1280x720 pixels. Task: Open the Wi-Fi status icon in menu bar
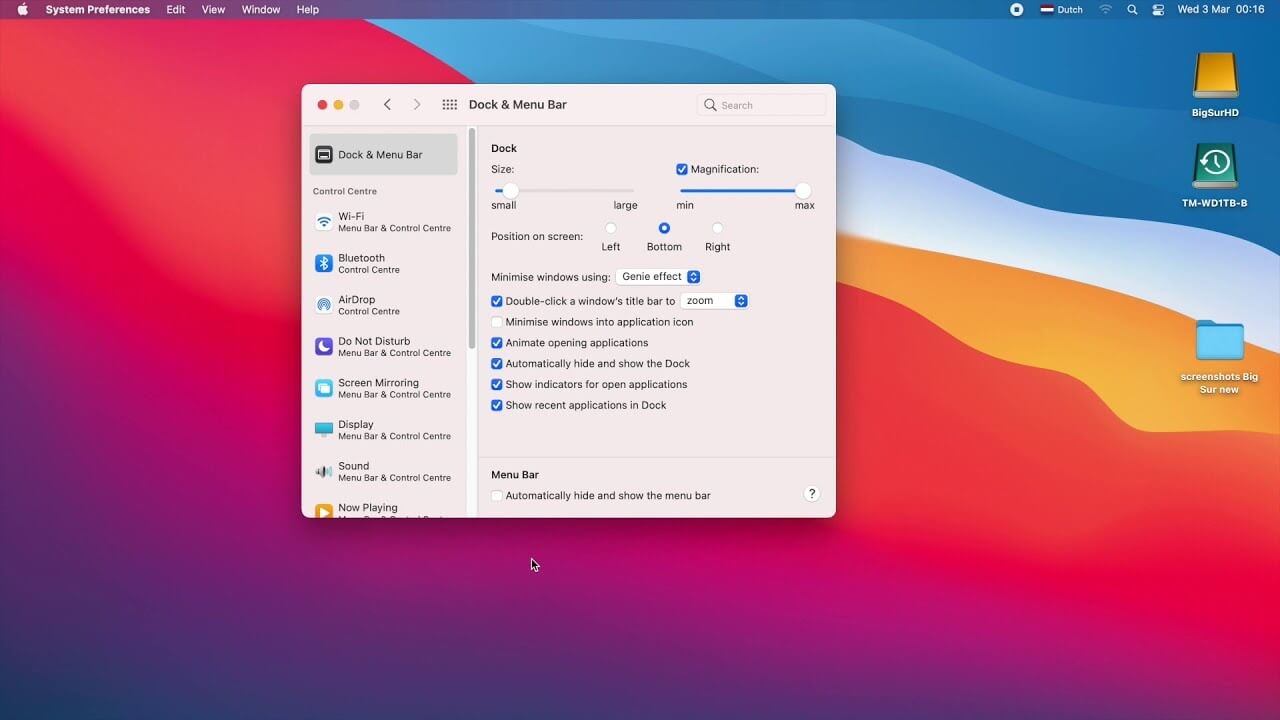1105,9
